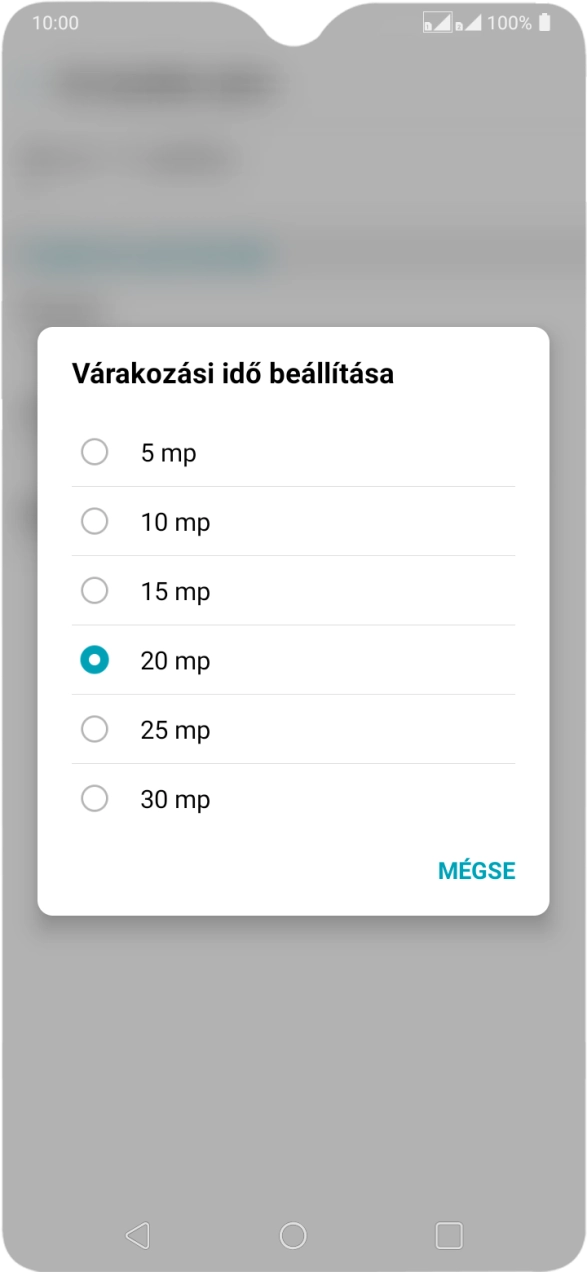Tap the 5 mp label text
The width and height of the screenshot is (587, 1272).
point(168,452)
